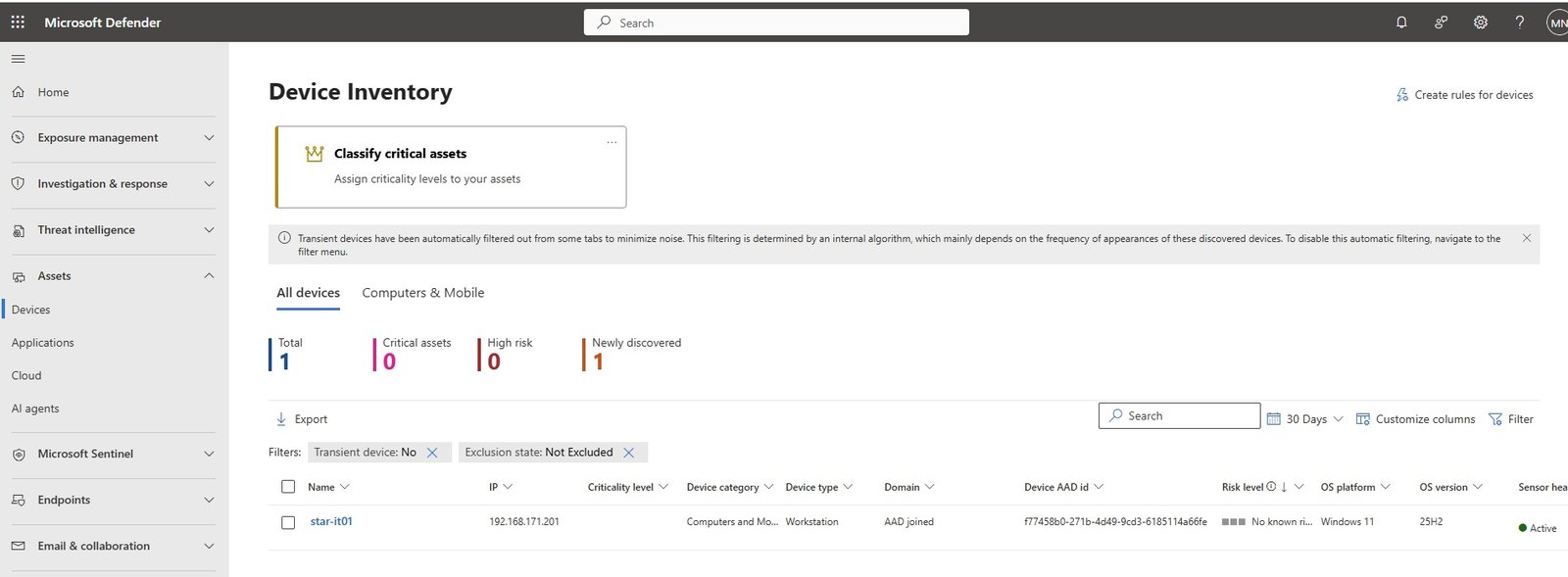Click the crown icon on Classify critical assets
This screenshot has height=577, width=1568.
[x=314, y=154]
